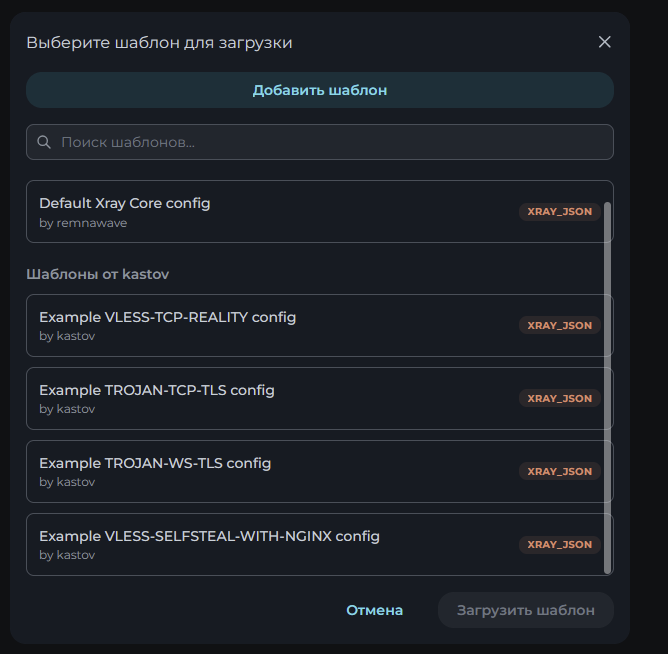Image resolution: width=668 pixels, height=654 pixels.
Task: Click XRAY_JSON badge on Default Xray Core config
Action: [x=560, y=212]
